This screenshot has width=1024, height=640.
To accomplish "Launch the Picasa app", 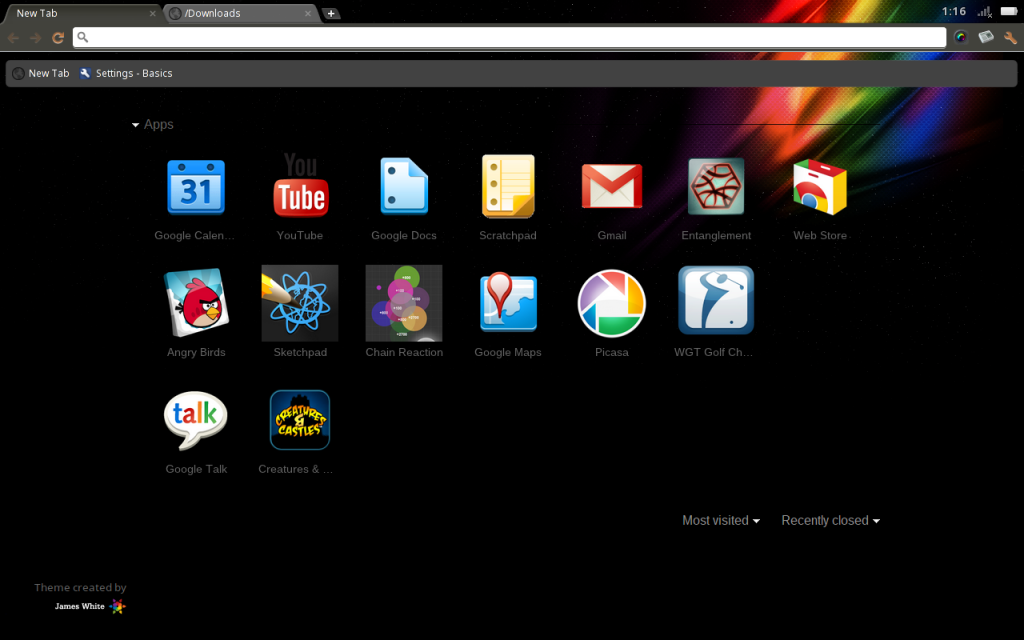I will 612,303.
